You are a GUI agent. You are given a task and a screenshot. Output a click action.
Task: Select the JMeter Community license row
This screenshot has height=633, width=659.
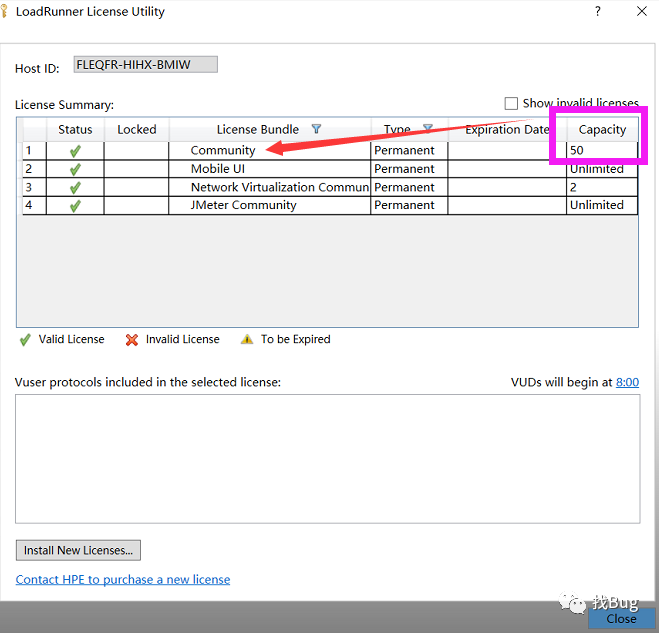tap(330, 206)
